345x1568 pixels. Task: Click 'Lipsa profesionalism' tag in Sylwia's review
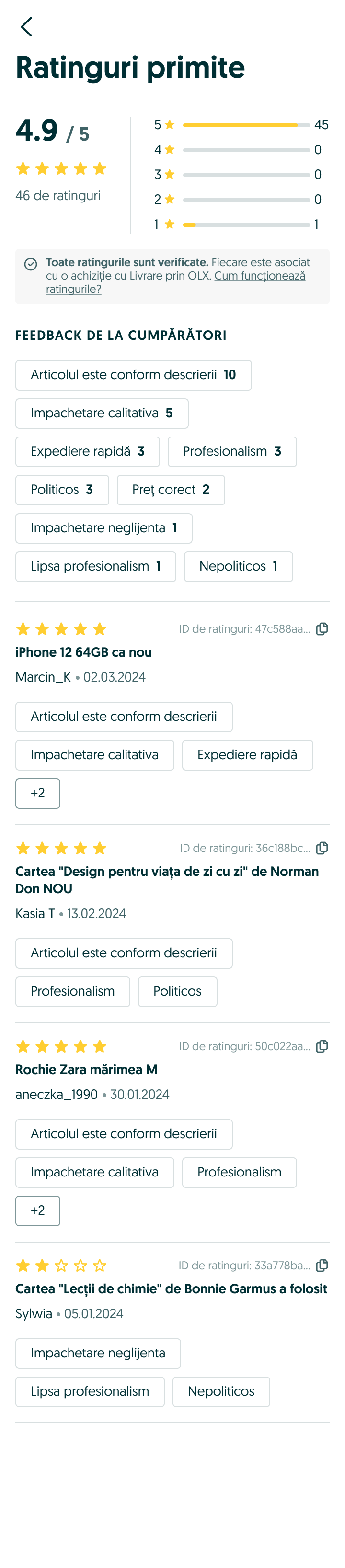(x=90, y=1391)
